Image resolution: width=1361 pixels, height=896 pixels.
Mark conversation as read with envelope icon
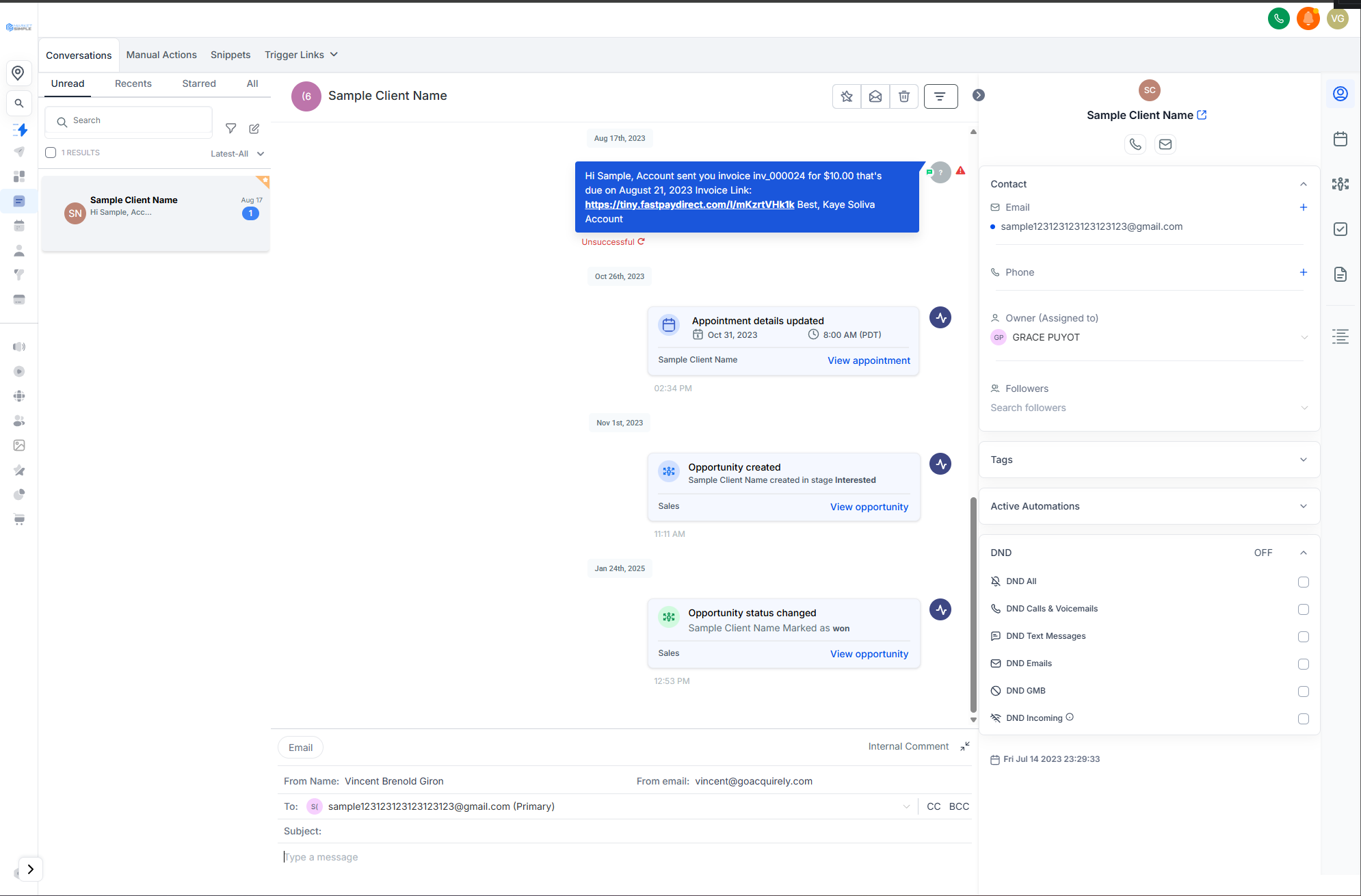[x=875, y=96]
